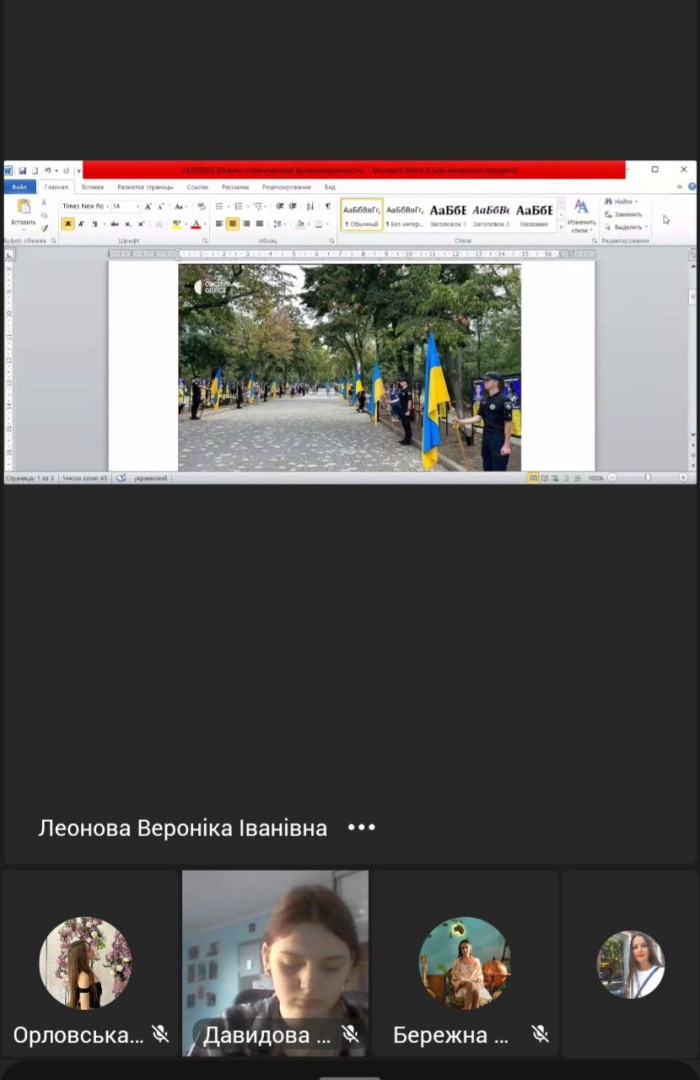
Task: Switch to the Вставка (Insert) ribbon tab
Action: (x=92, y=187)
